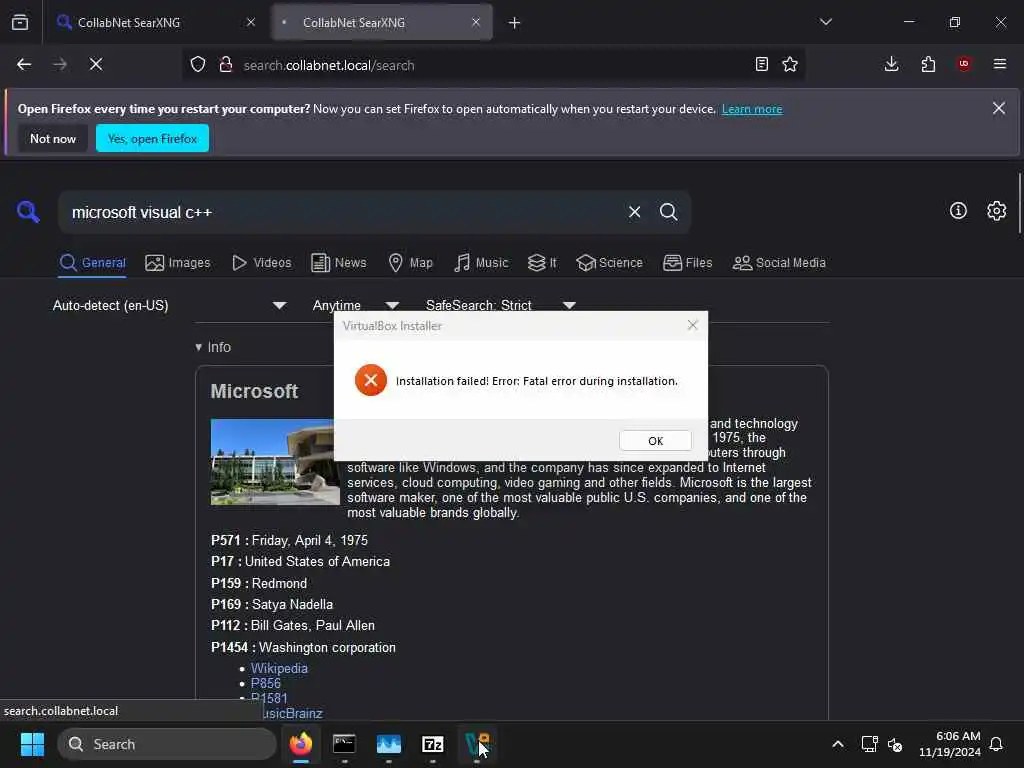This screenshot has height=768, width=1024.
Task: Open the uBlock Origin extension icon
Action: click(x=964, y=65)
